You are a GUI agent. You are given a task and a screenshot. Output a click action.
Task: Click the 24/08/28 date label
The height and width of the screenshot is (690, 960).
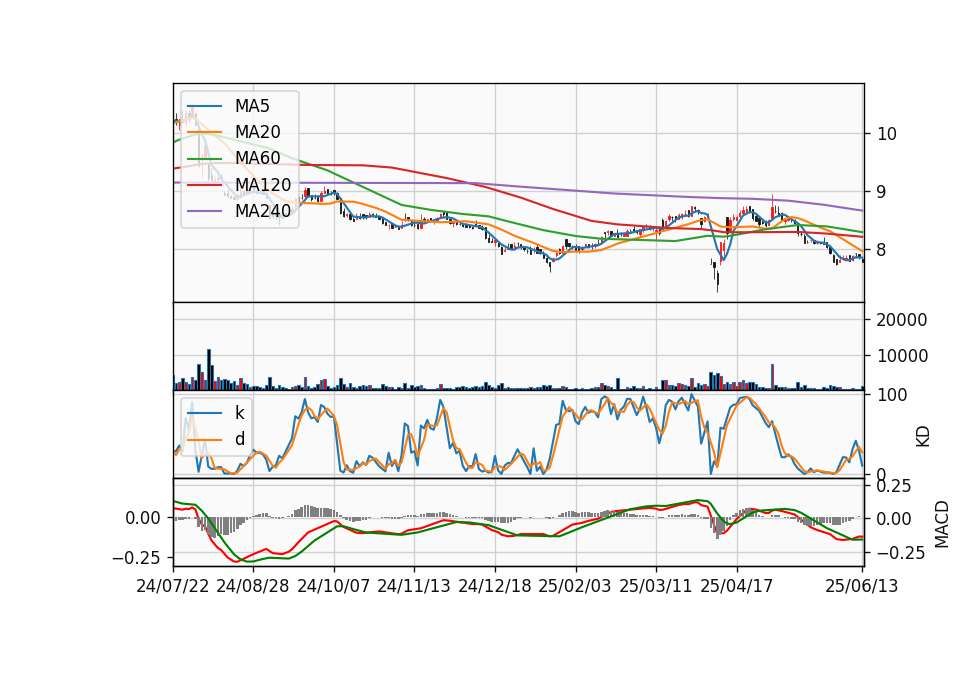pyautogui.click(x=253, y=586)
